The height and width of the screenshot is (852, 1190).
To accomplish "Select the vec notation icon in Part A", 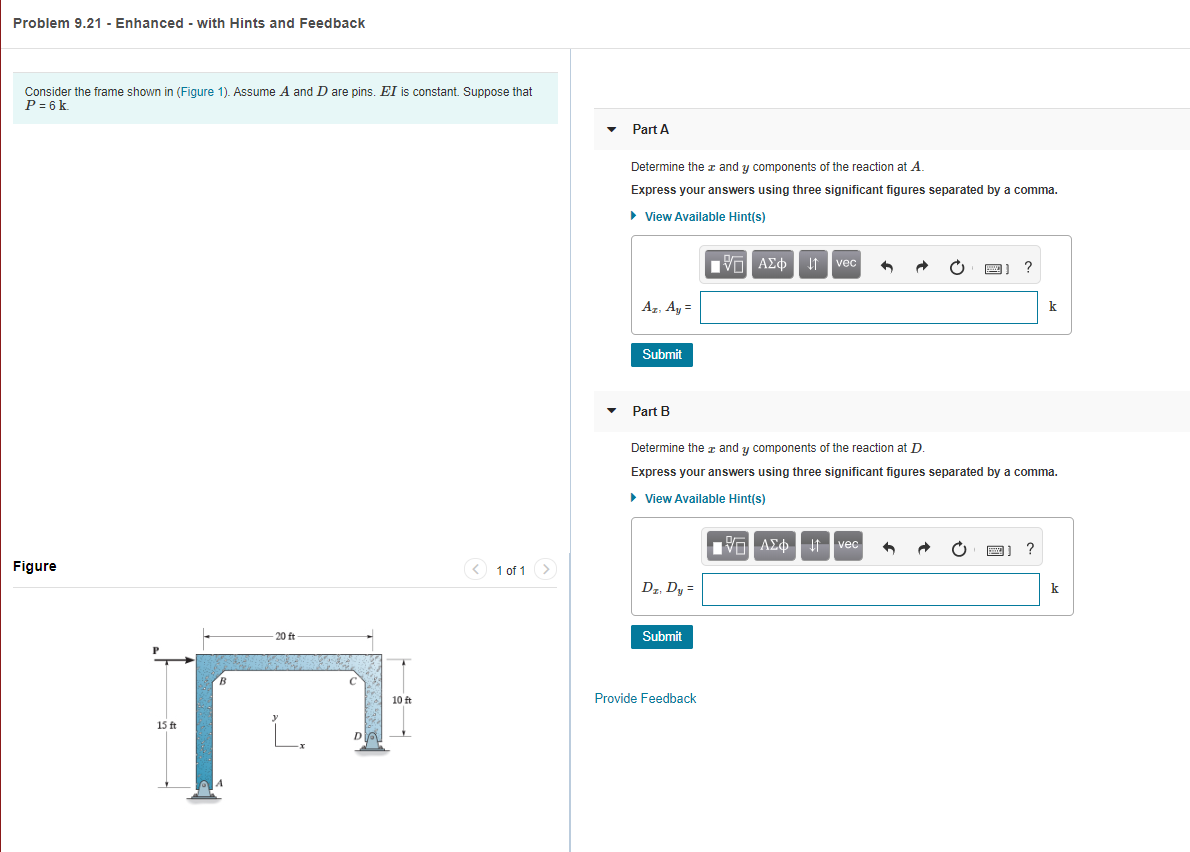I will click(845, 264).
